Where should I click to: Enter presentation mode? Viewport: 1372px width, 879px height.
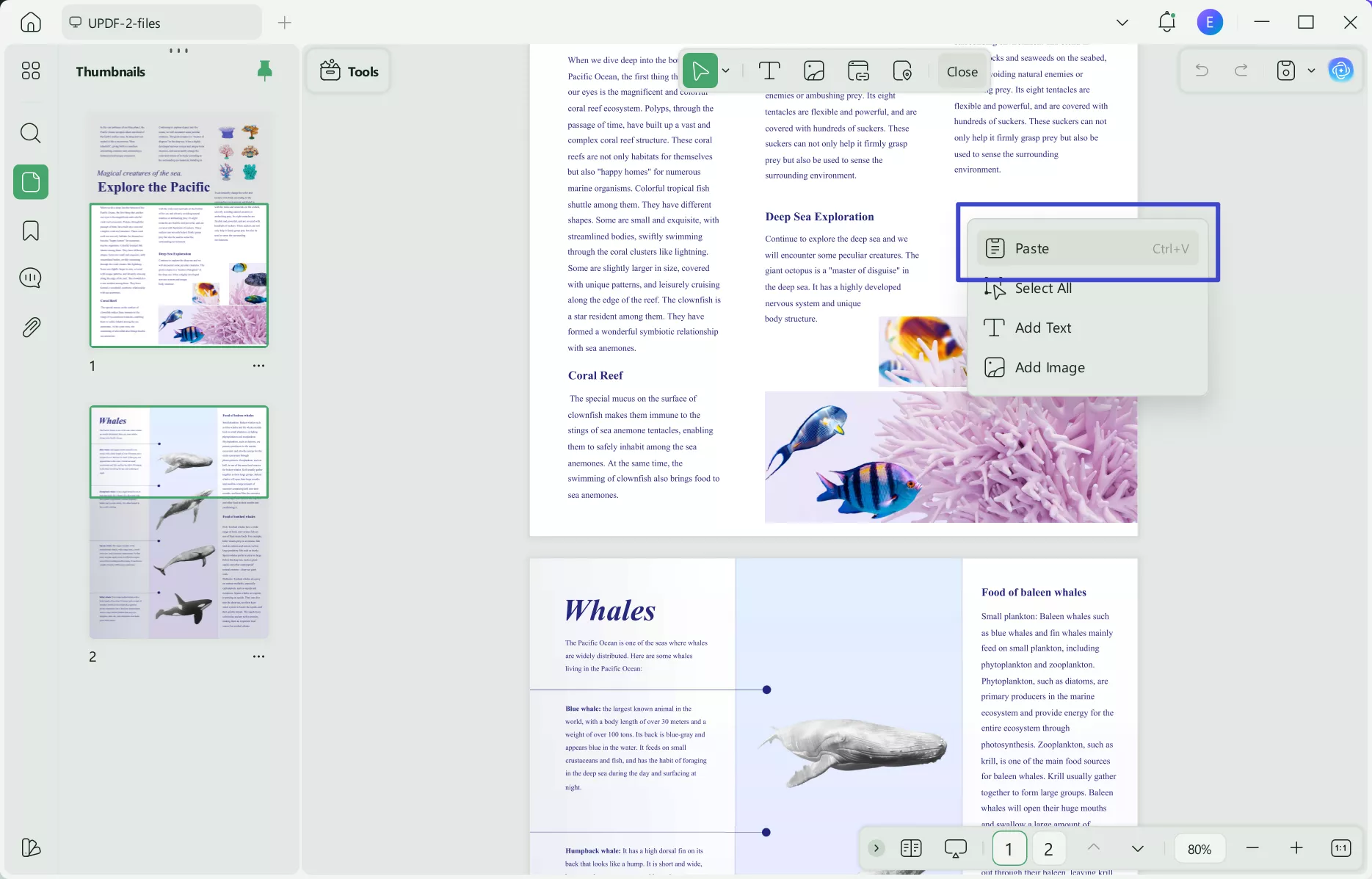coord(955,848)
